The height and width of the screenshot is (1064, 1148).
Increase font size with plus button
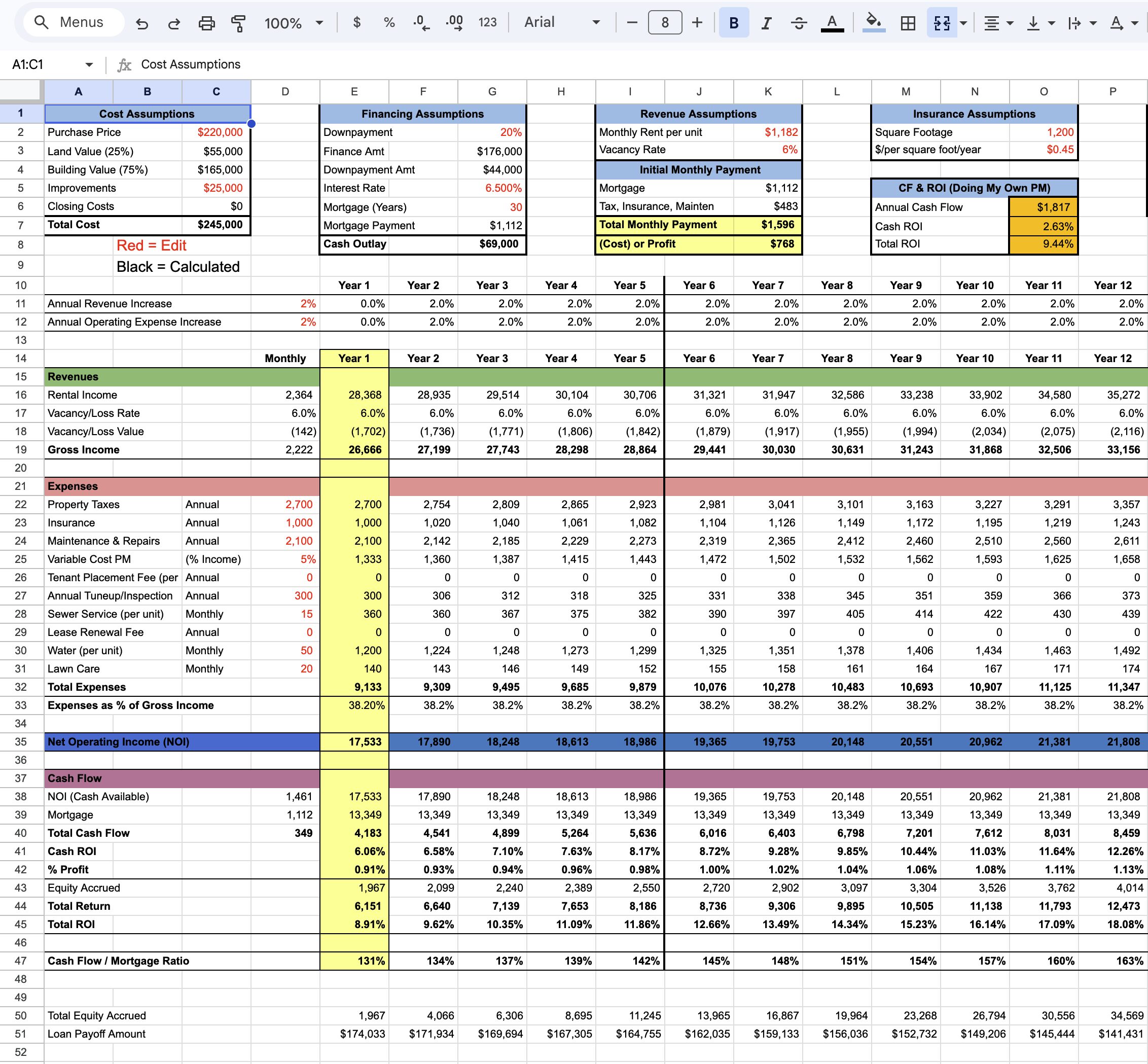(x=697, y=23)
